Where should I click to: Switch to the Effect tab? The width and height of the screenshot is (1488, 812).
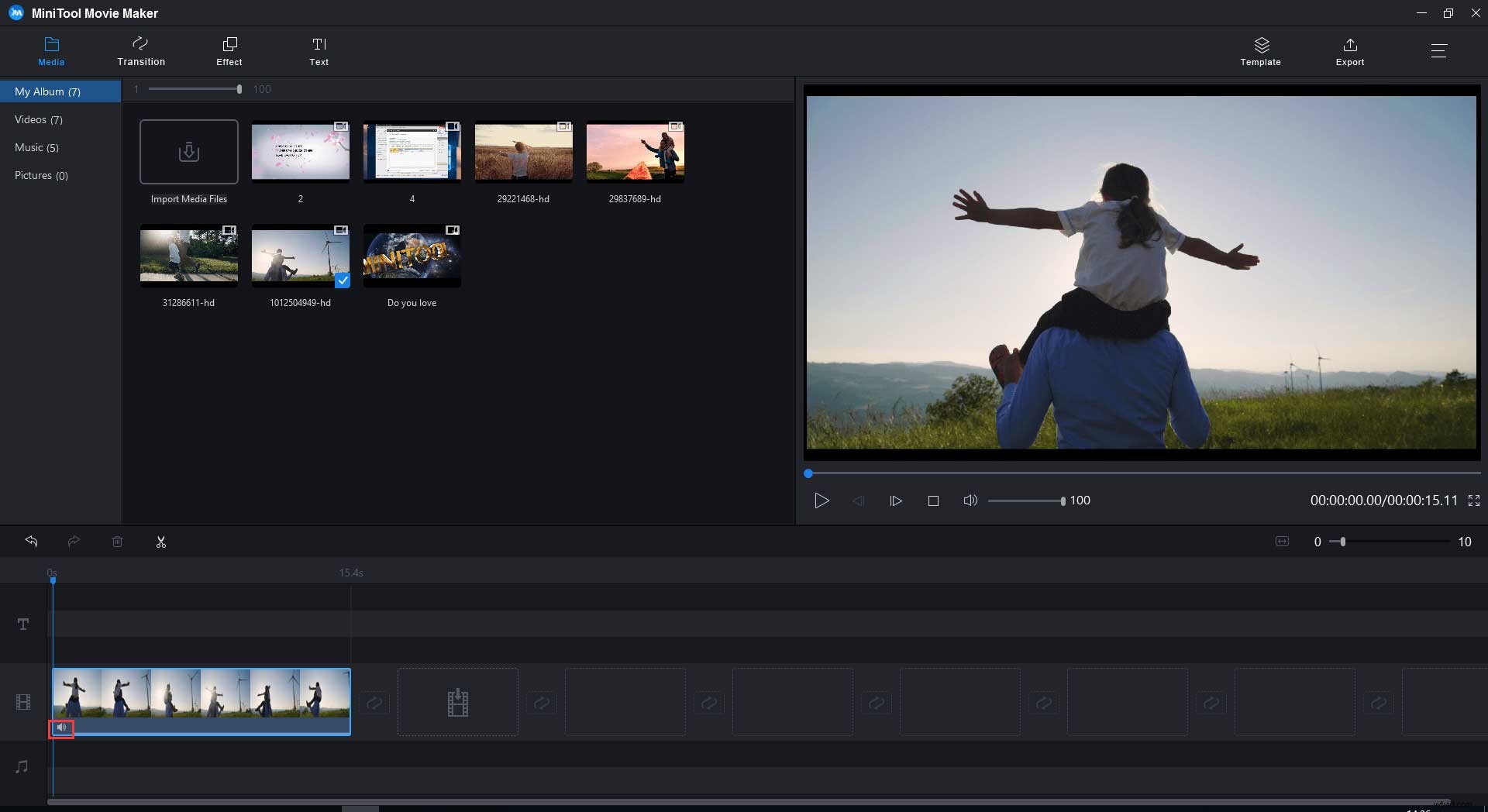click(229, 50)
